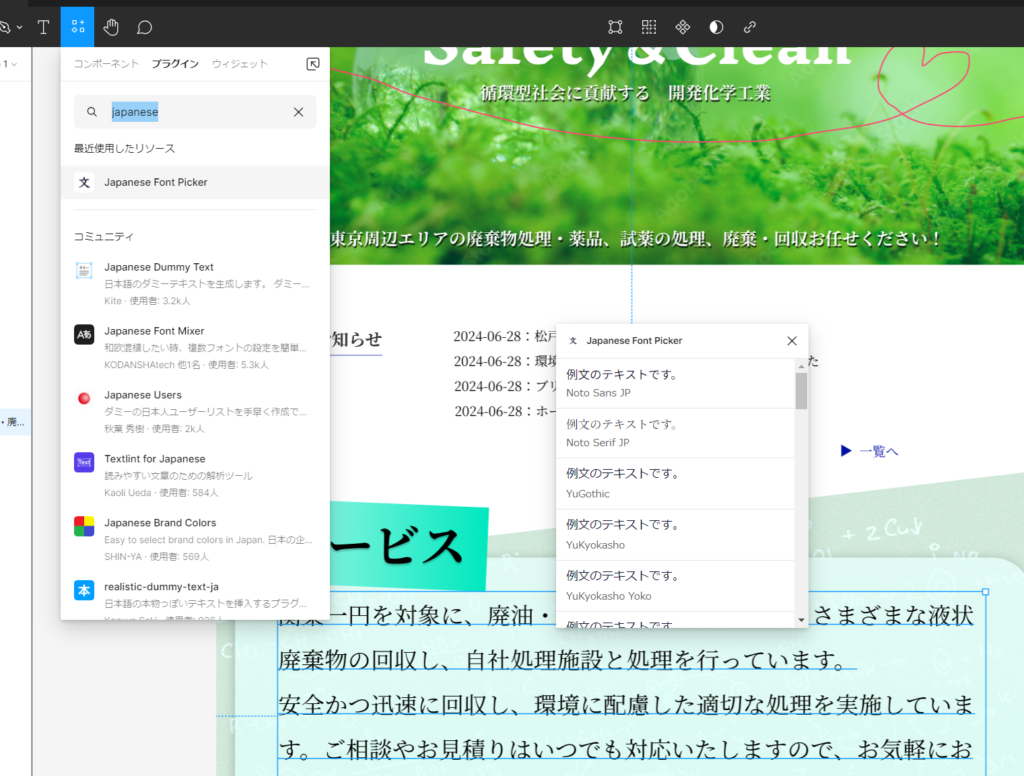1024x776 pixels.
Task: Click the ービス heading on the teal banner
Action: [395, 546]
